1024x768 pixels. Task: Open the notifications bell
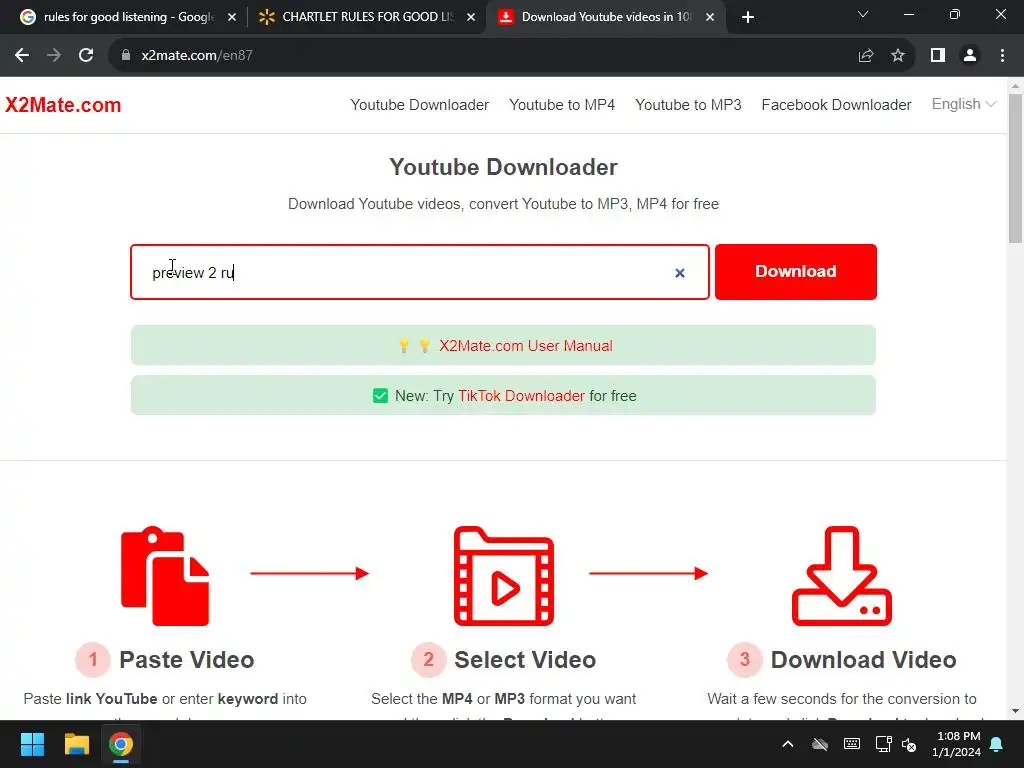click(x=997, y=744)
